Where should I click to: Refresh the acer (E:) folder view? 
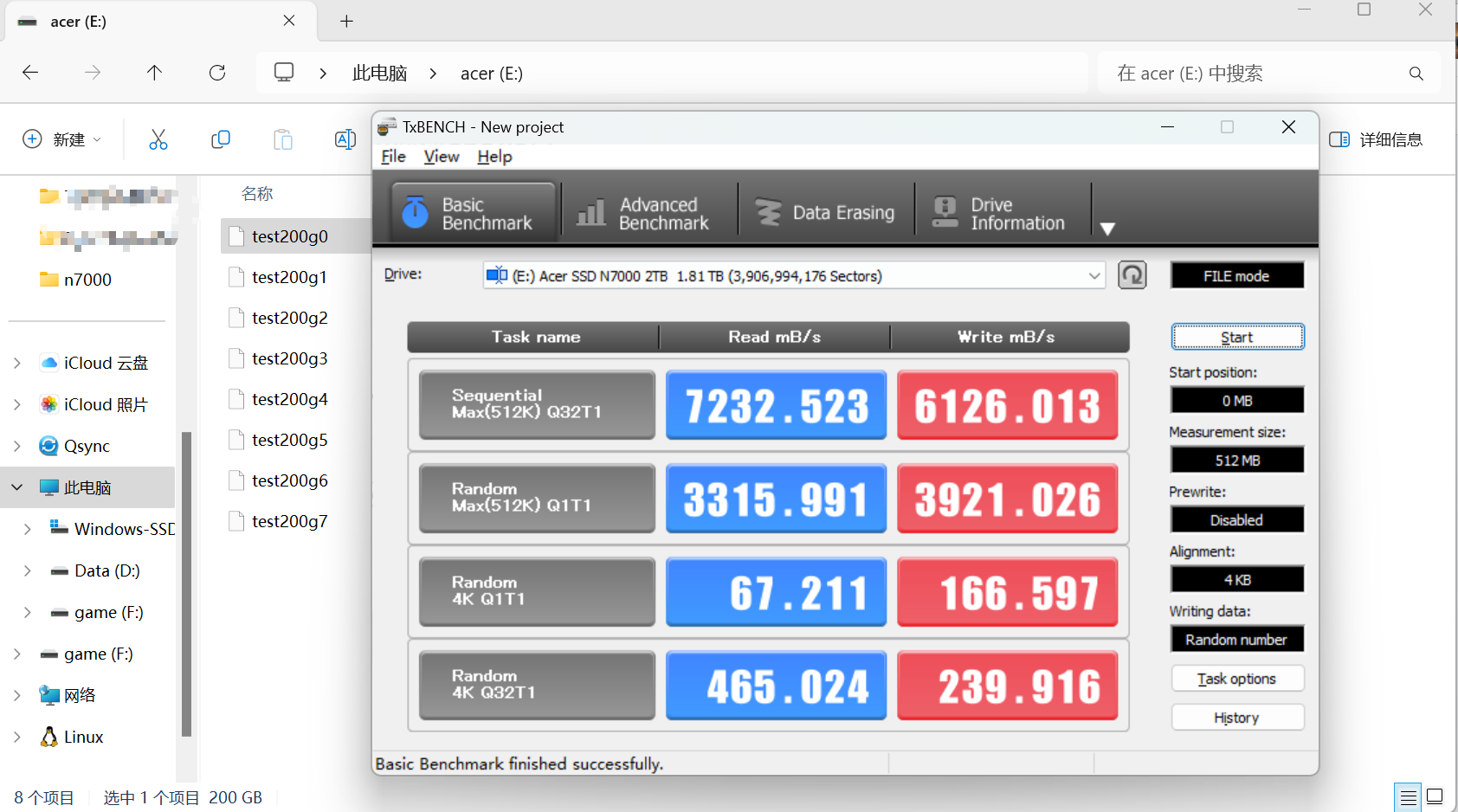coord(217,73)
